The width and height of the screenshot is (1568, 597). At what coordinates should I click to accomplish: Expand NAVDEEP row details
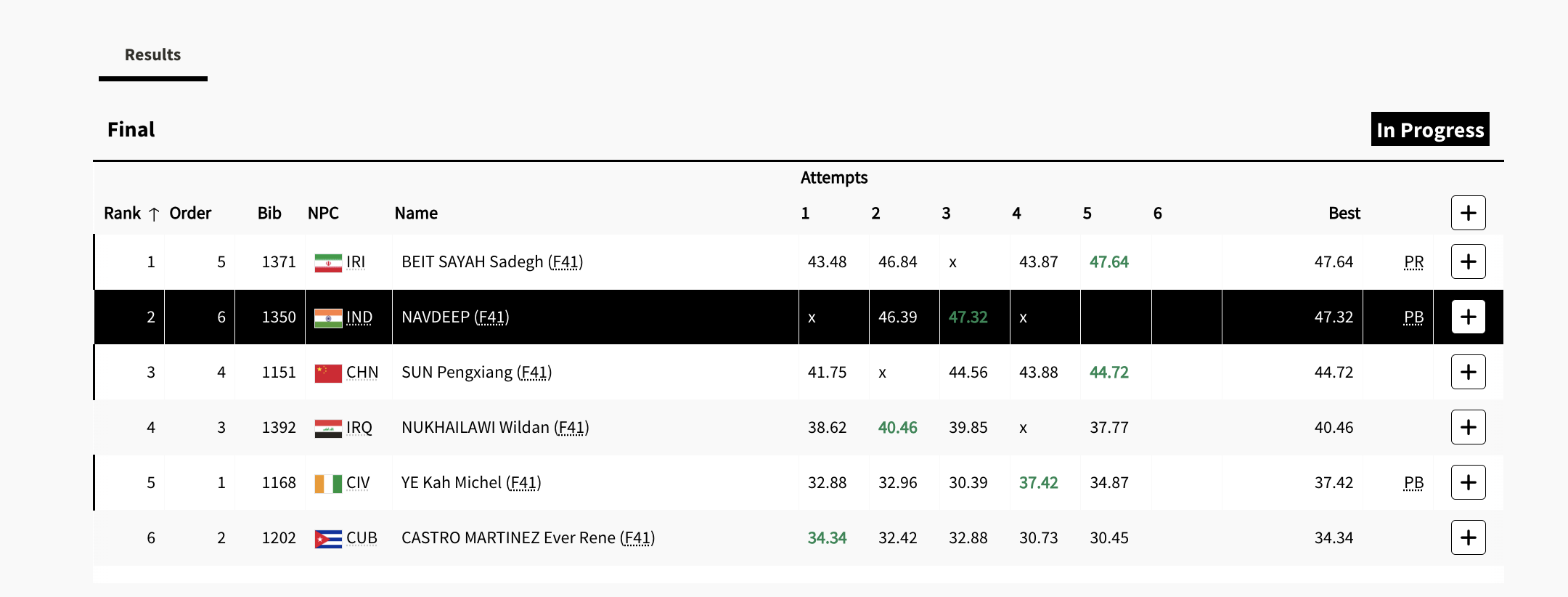pos(1468,317)
